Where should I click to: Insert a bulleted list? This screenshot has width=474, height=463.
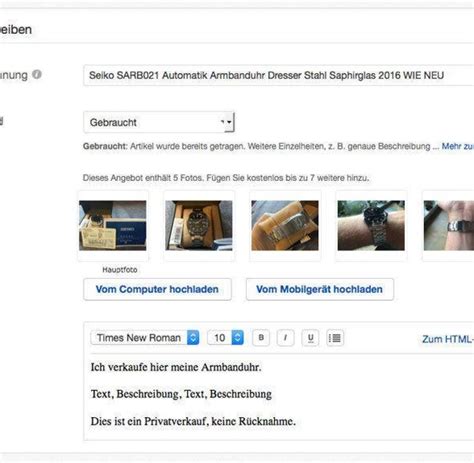[335, 338]
